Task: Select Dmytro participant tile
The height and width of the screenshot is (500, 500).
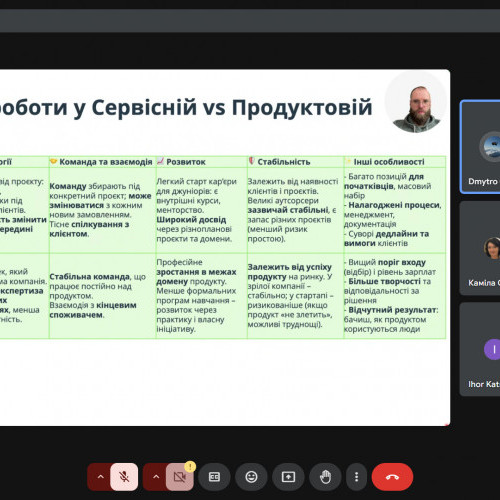Action: point(480,147)
